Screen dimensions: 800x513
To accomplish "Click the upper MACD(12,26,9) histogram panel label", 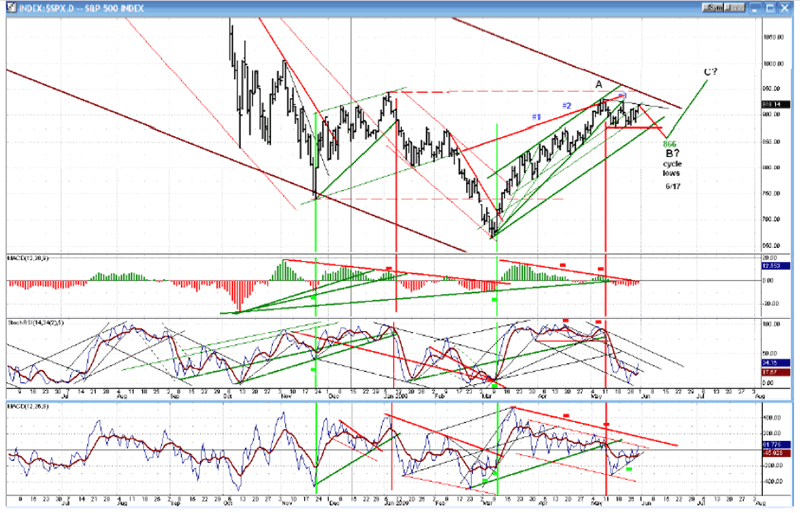I will click(28, 258).
